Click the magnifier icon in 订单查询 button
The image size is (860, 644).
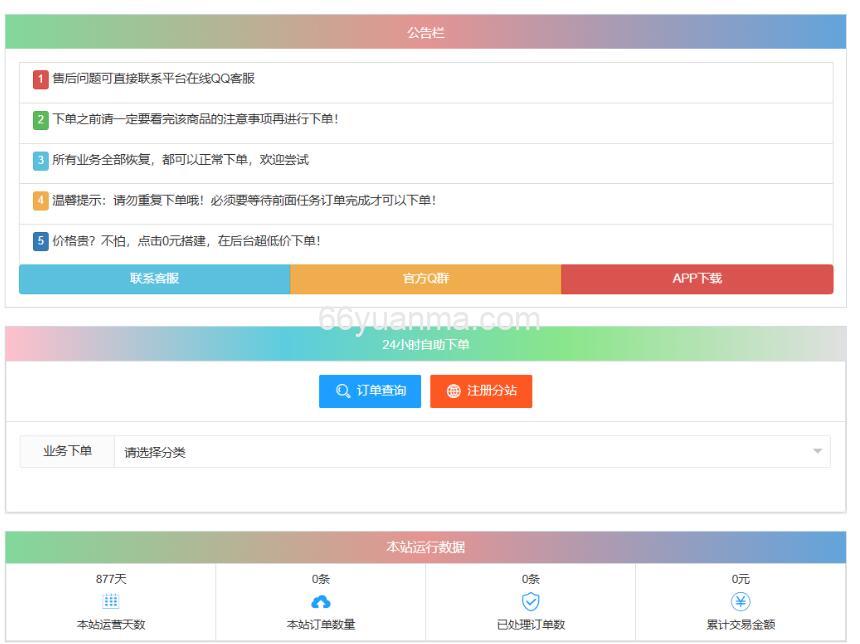coord(343,391)
